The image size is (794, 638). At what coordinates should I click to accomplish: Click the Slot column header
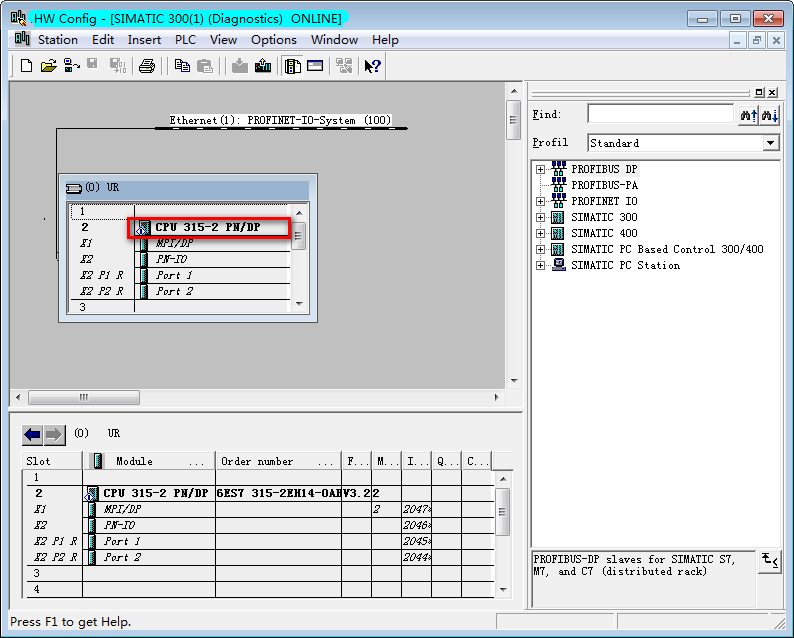click(52, 461)
